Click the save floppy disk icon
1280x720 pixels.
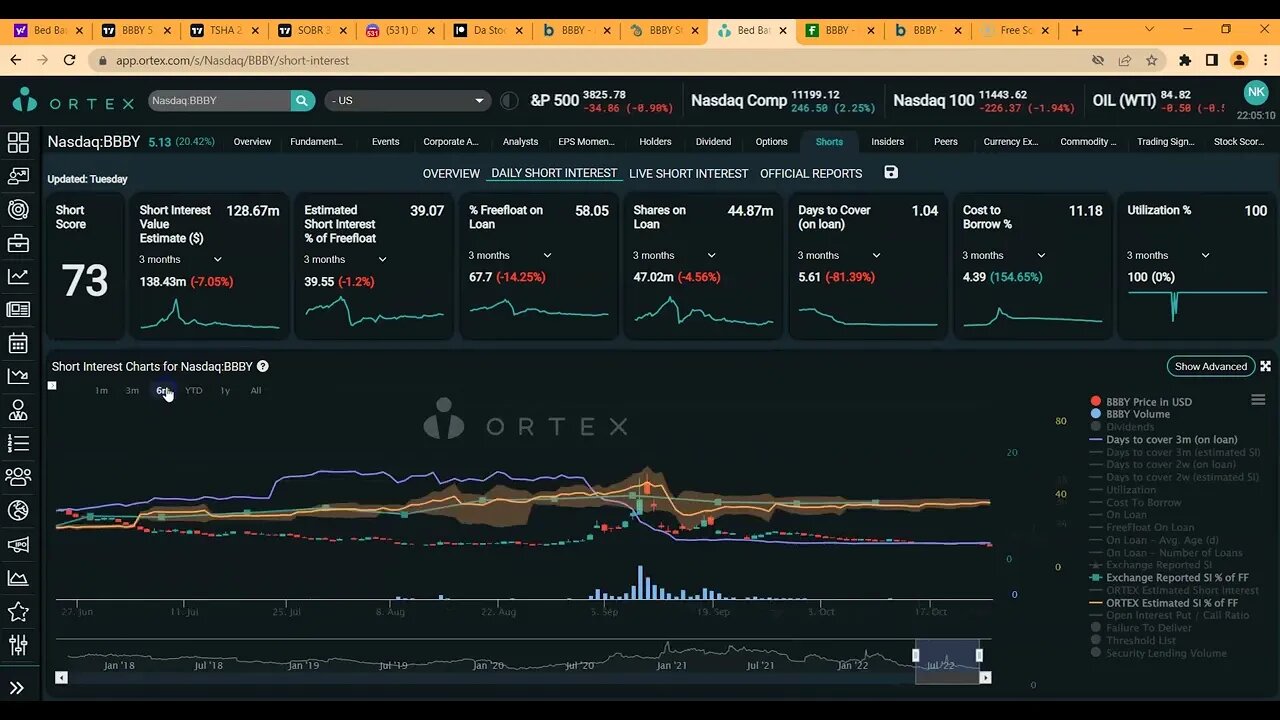click(891, 172)
